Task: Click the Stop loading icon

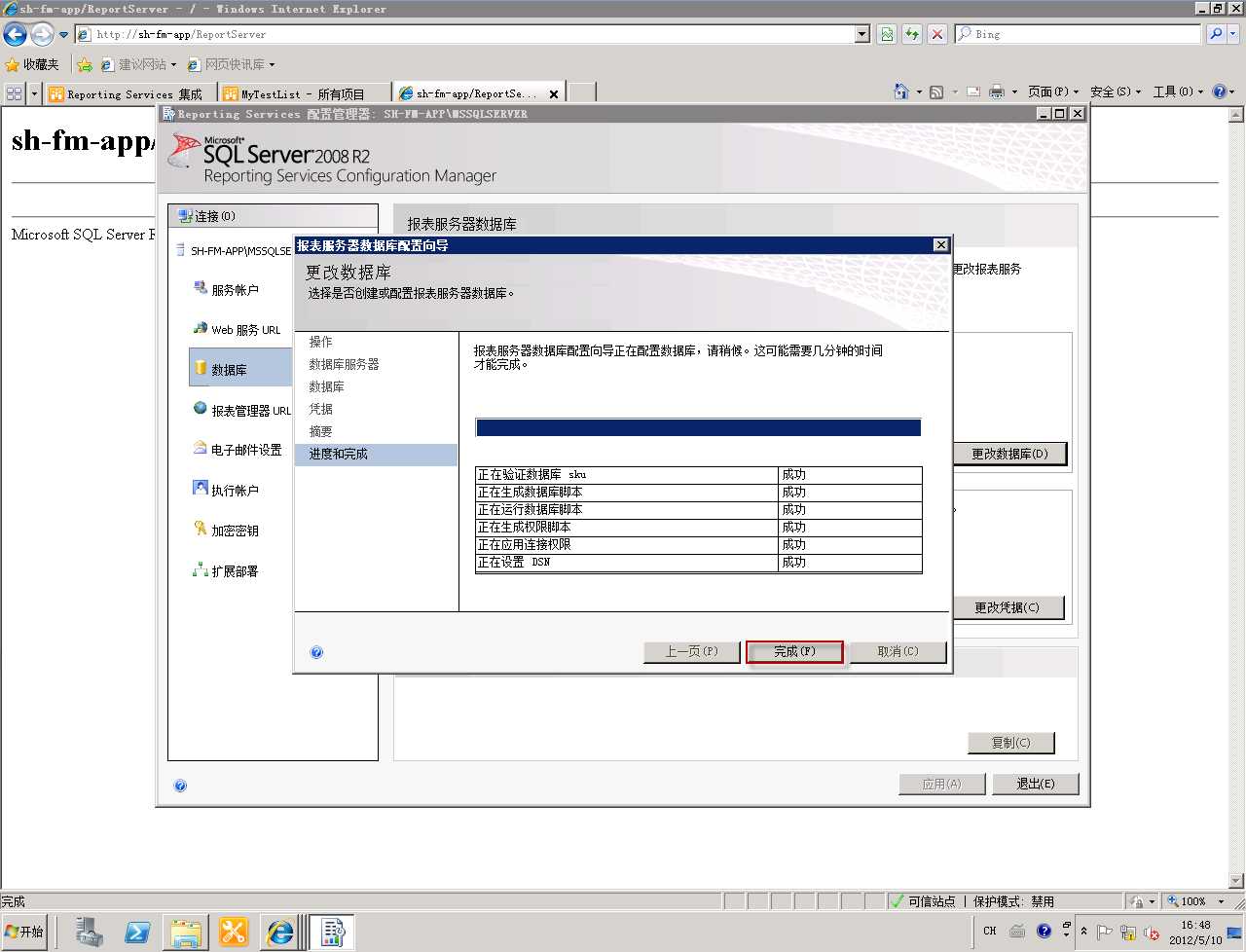Action: click(937, 34)
